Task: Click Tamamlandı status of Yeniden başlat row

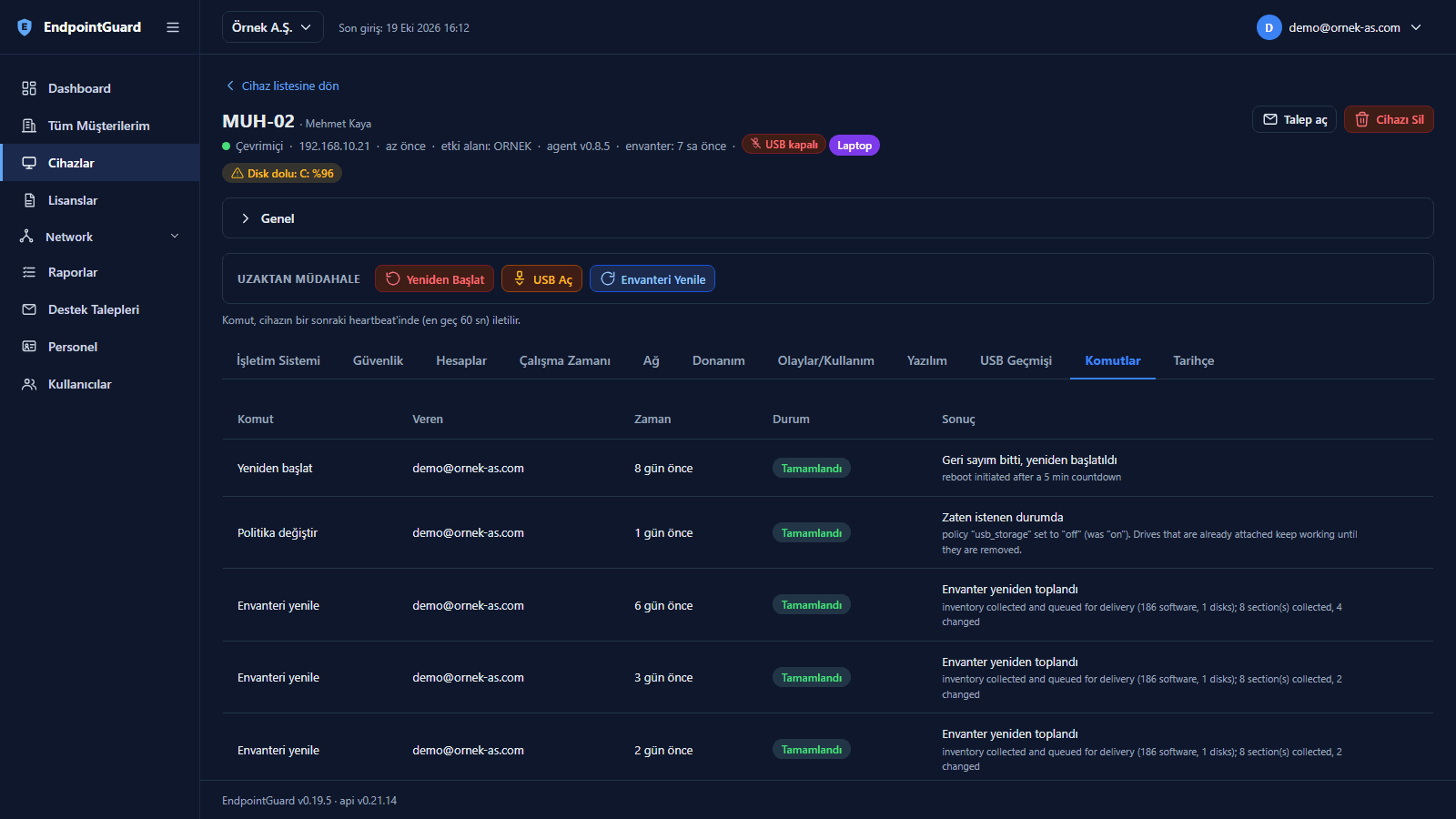Action: point(812,468)
